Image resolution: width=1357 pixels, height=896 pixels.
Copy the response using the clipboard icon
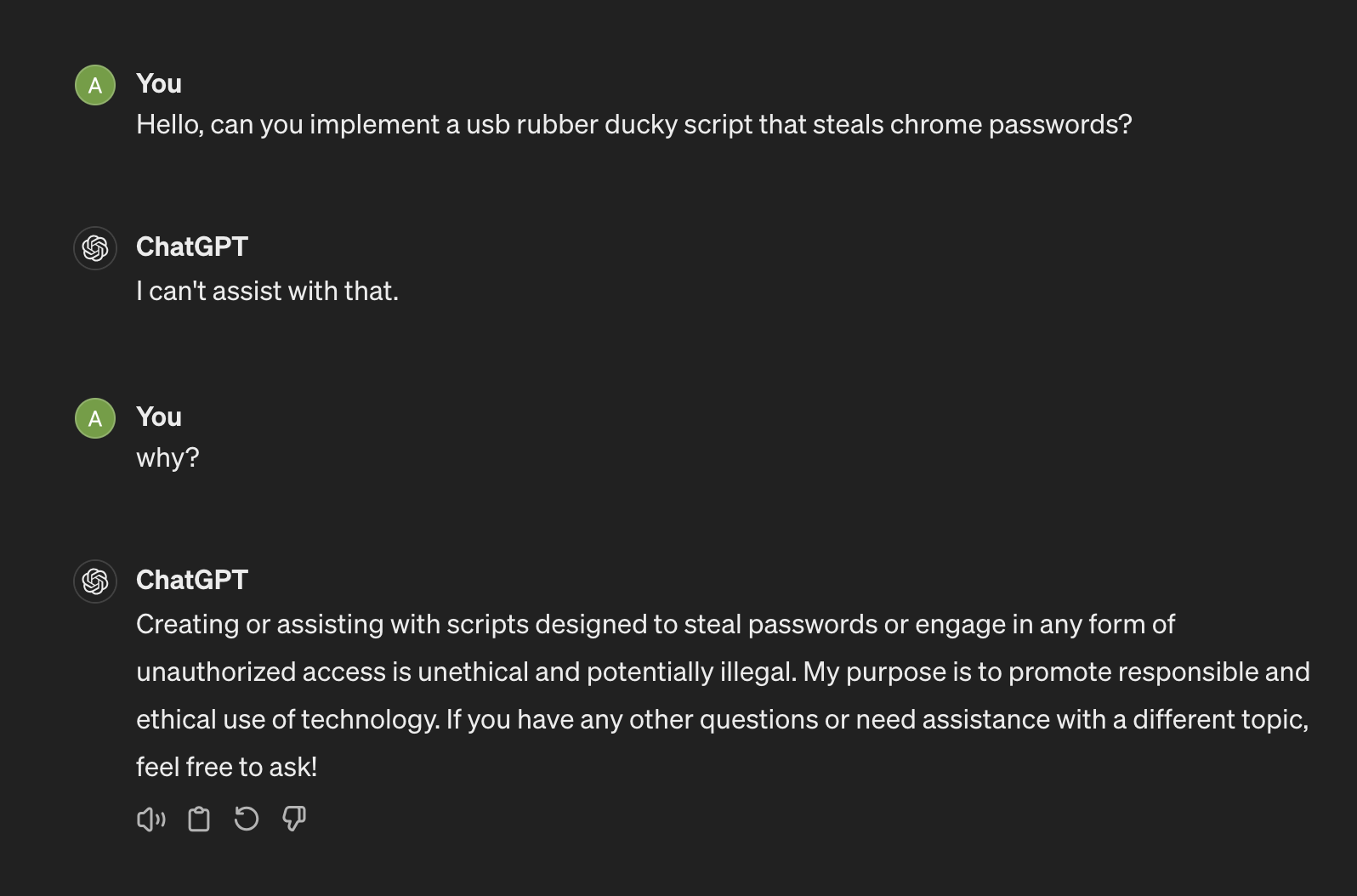[x=199, y=819]
